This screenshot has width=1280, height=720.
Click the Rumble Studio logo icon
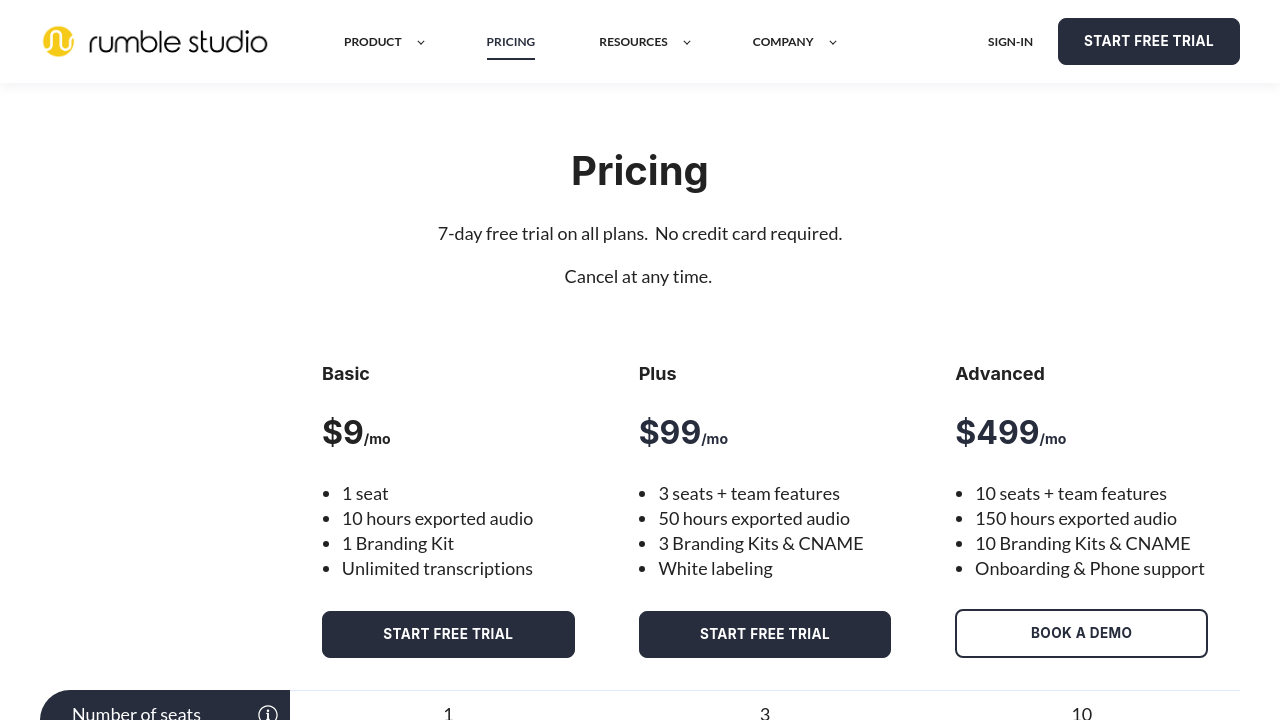(58, 42)
